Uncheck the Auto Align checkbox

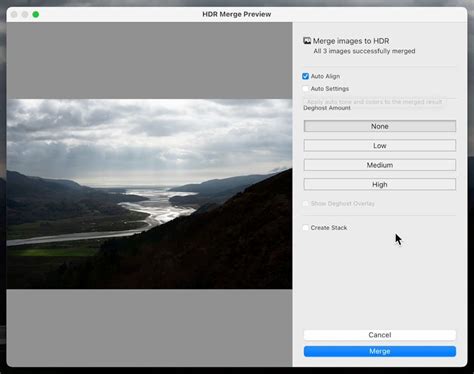point(305,76)
